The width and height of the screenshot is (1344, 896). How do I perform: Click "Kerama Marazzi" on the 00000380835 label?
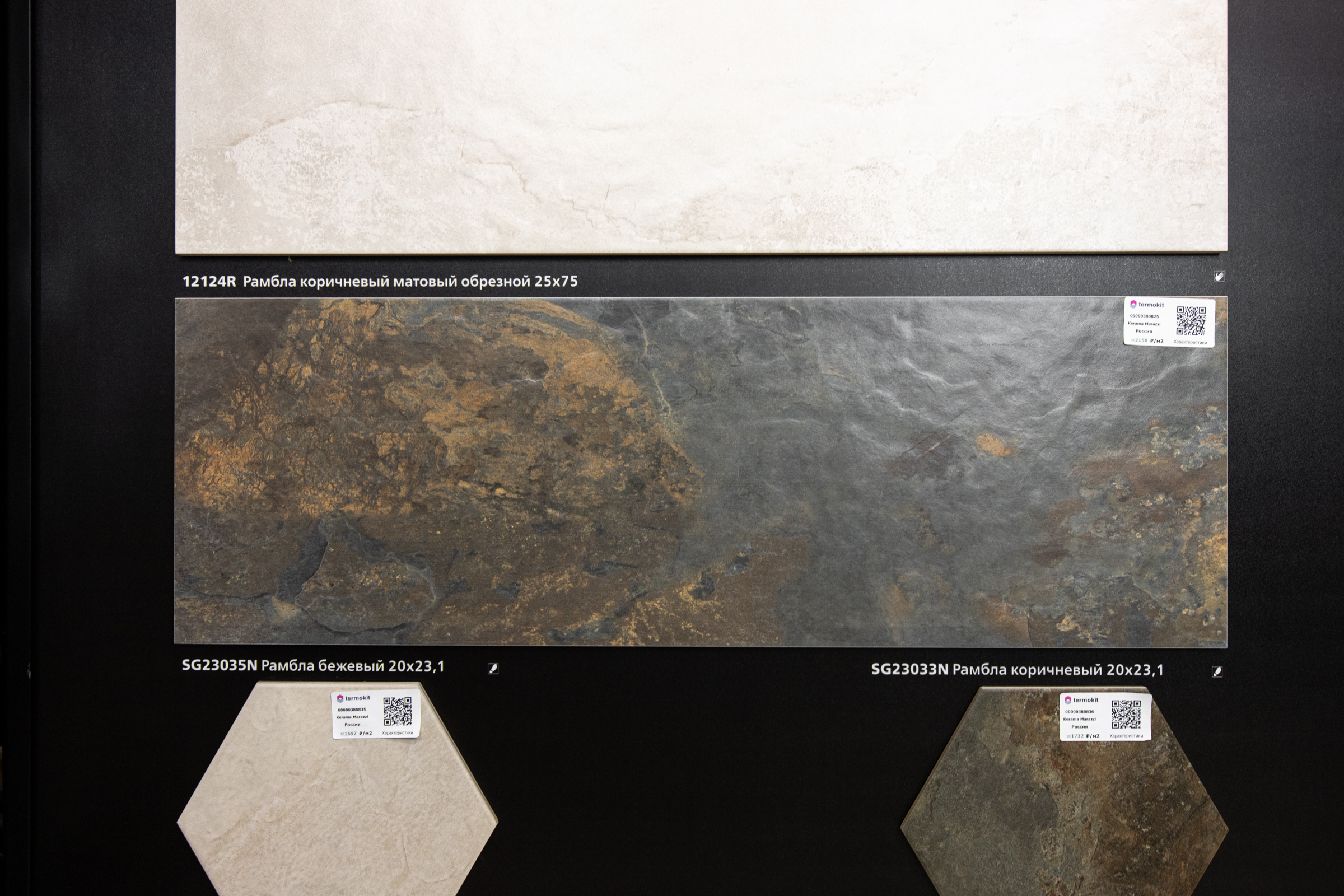pyautogui.click(x=353, y=717)
